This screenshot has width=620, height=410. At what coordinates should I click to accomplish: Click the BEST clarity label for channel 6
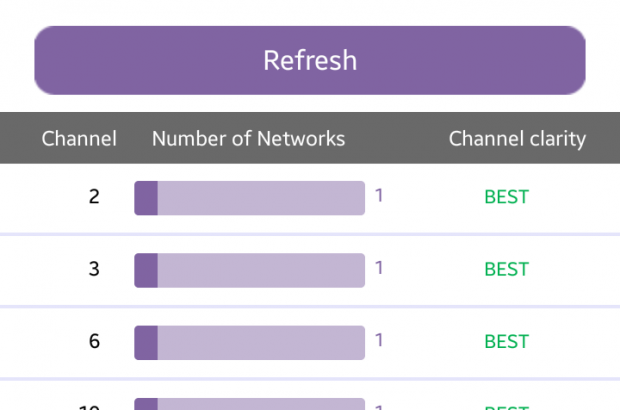[506, 341]
